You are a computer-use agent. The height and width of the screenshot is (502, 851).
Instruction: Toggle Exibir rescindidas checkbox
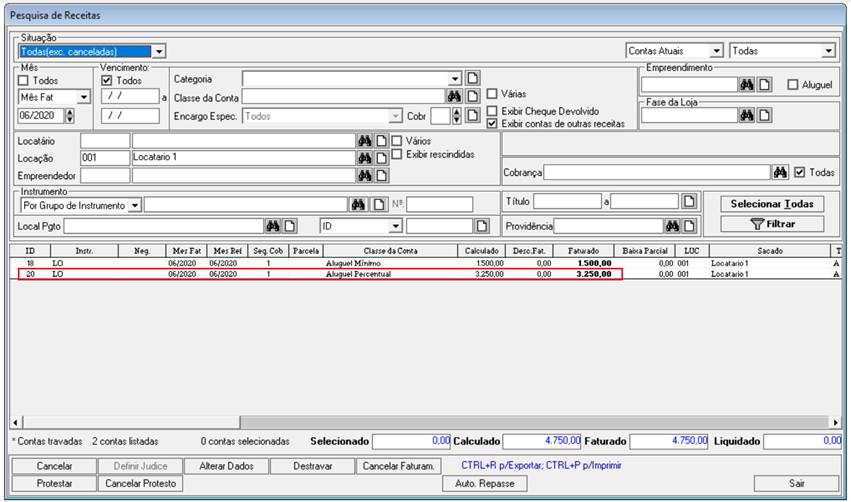click(397, 155)
